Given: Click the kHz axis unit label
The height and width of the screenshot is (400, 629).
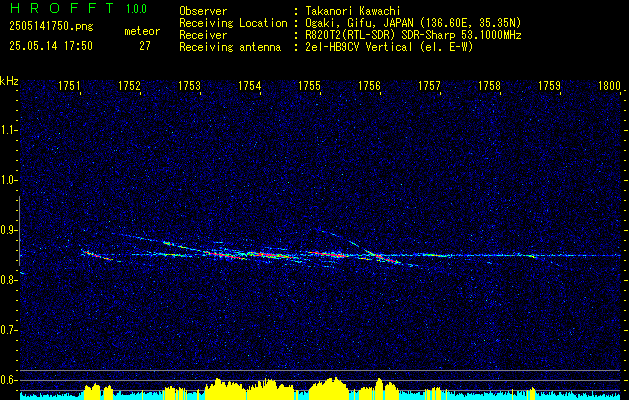Looking at the screenshot, I should 9,81.
